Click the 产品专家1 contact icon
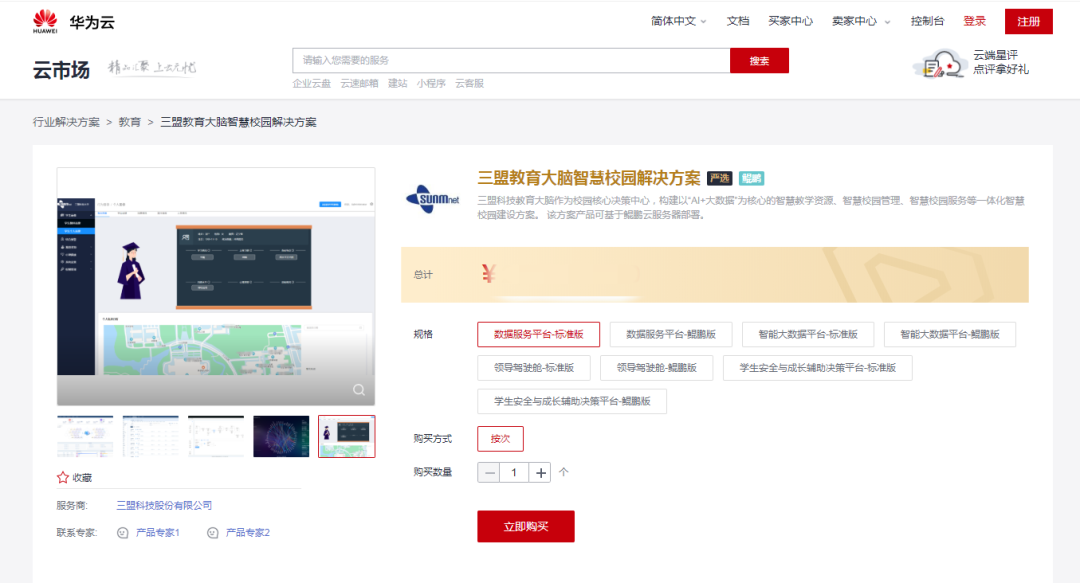This screenshot has height=583, width=1080. click(x=123, y=533)
